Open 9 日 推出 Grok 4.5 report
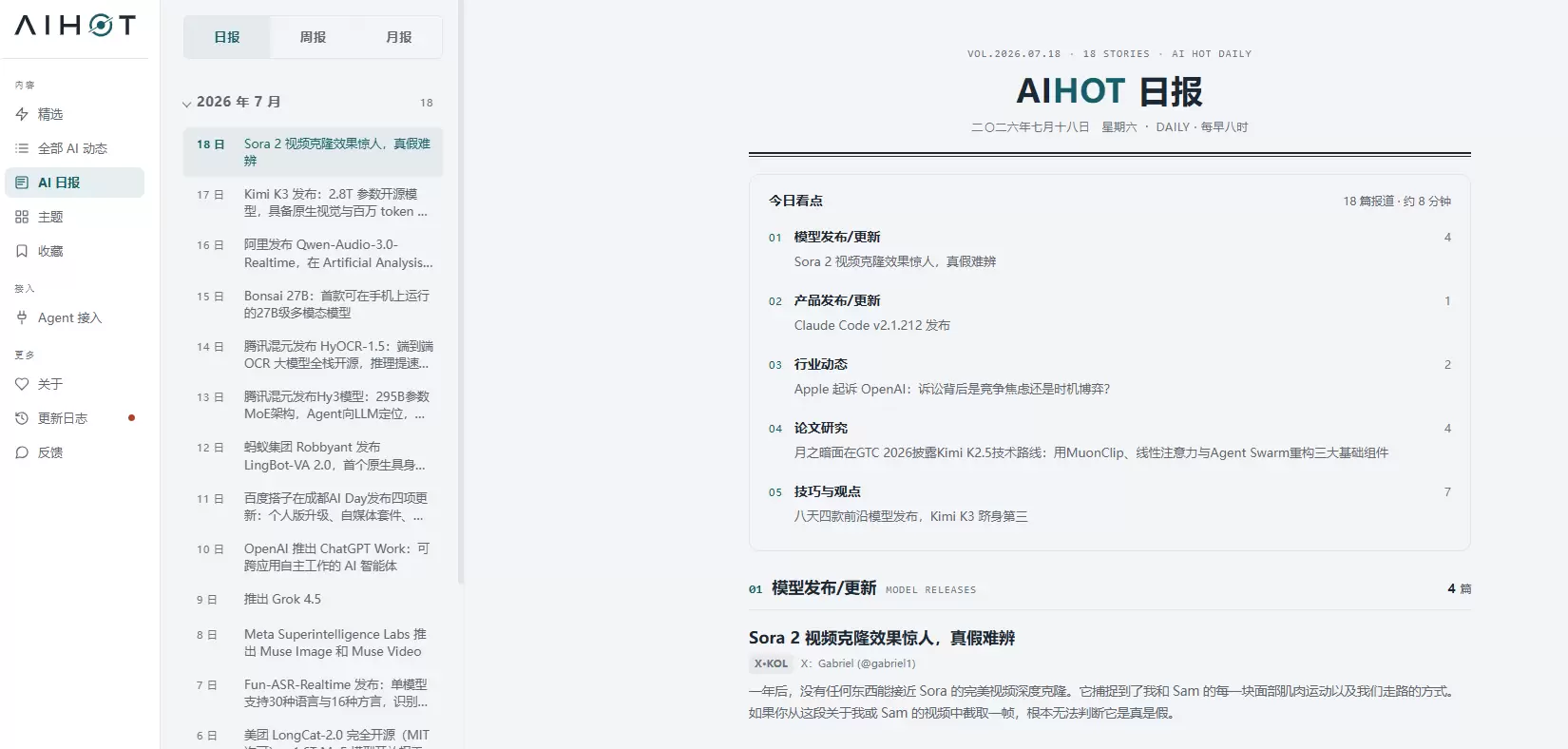 313,600
